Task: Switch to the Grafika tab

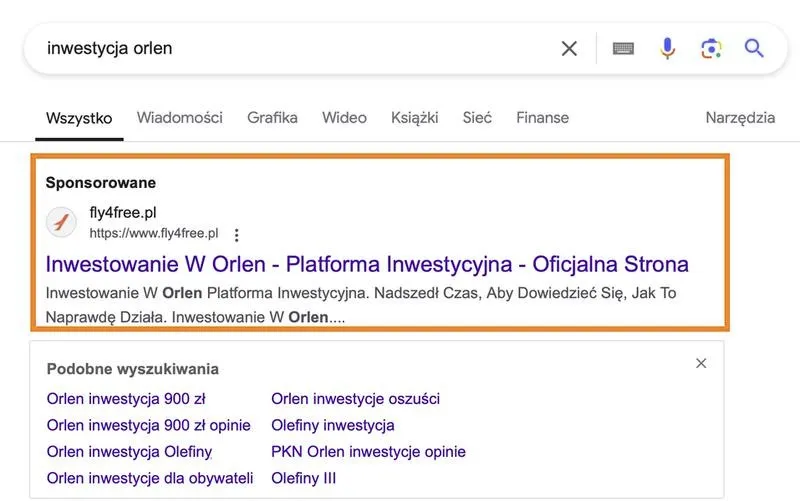Action: click(272, 118)
